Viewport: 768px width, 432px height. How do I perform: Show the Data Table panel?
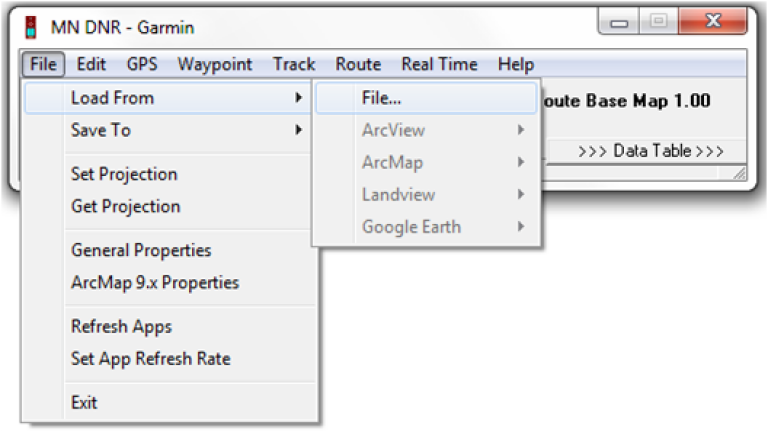click(650, 151)
